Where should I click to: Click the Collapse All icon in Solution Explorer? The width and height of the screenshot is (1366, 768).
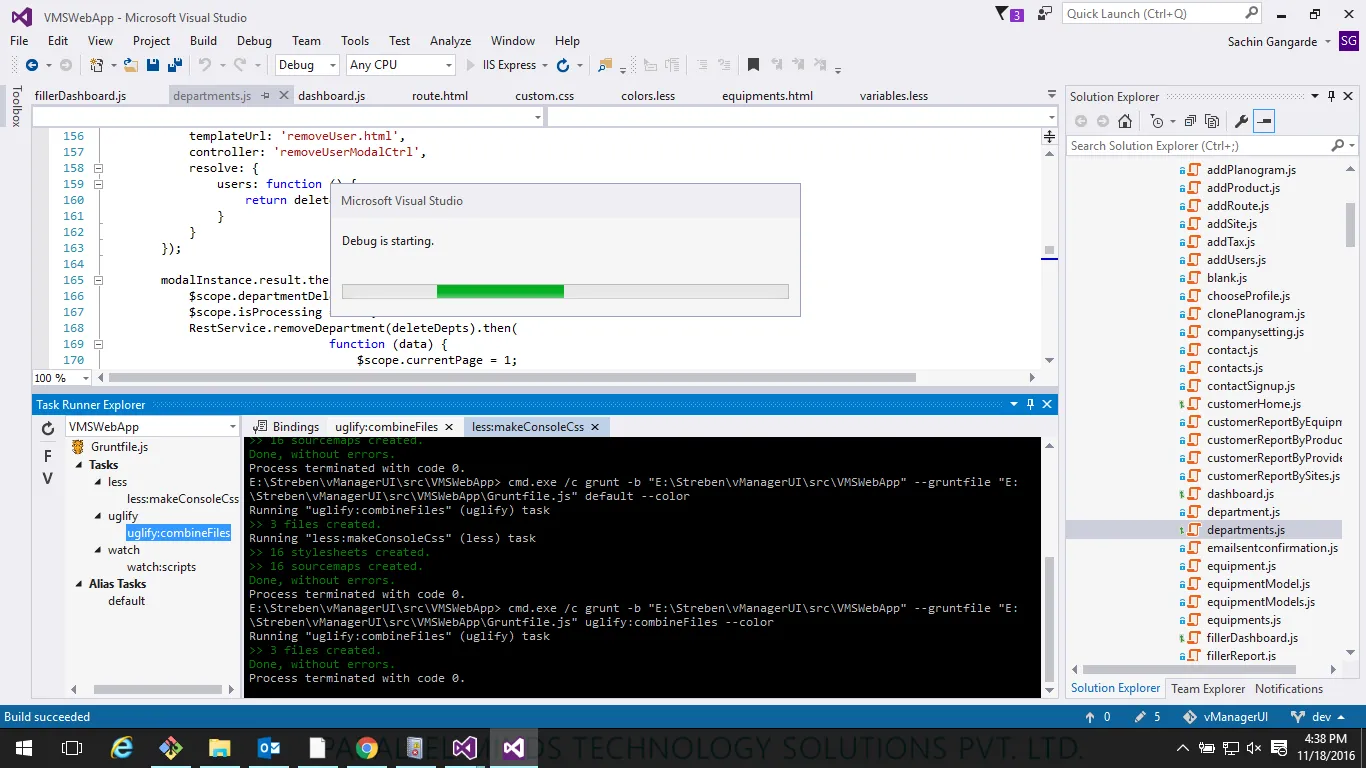(x=1190, y=121)
